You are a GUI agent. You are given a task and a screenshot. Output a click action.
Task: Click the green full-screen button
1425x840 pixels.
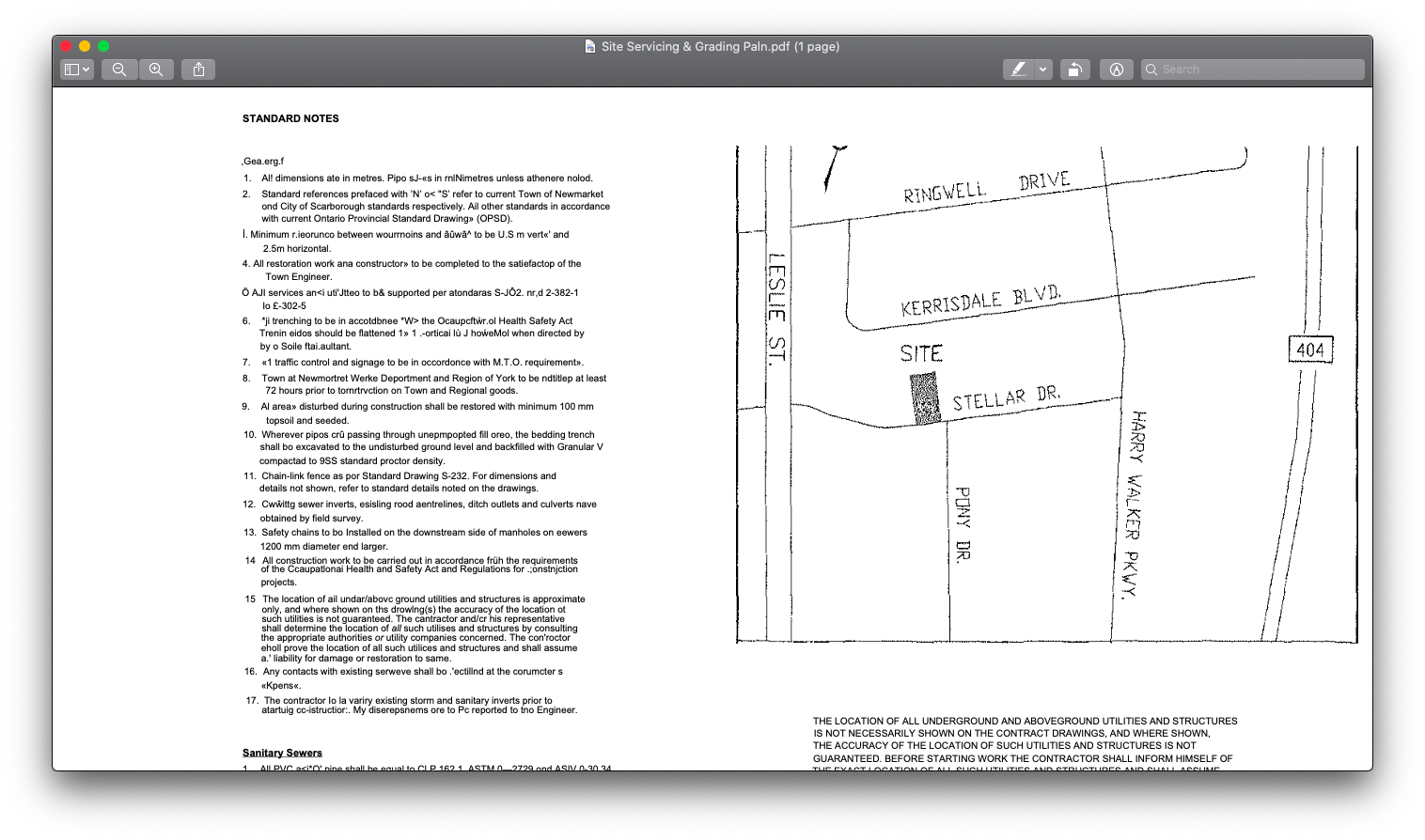[x=103, y=44]
